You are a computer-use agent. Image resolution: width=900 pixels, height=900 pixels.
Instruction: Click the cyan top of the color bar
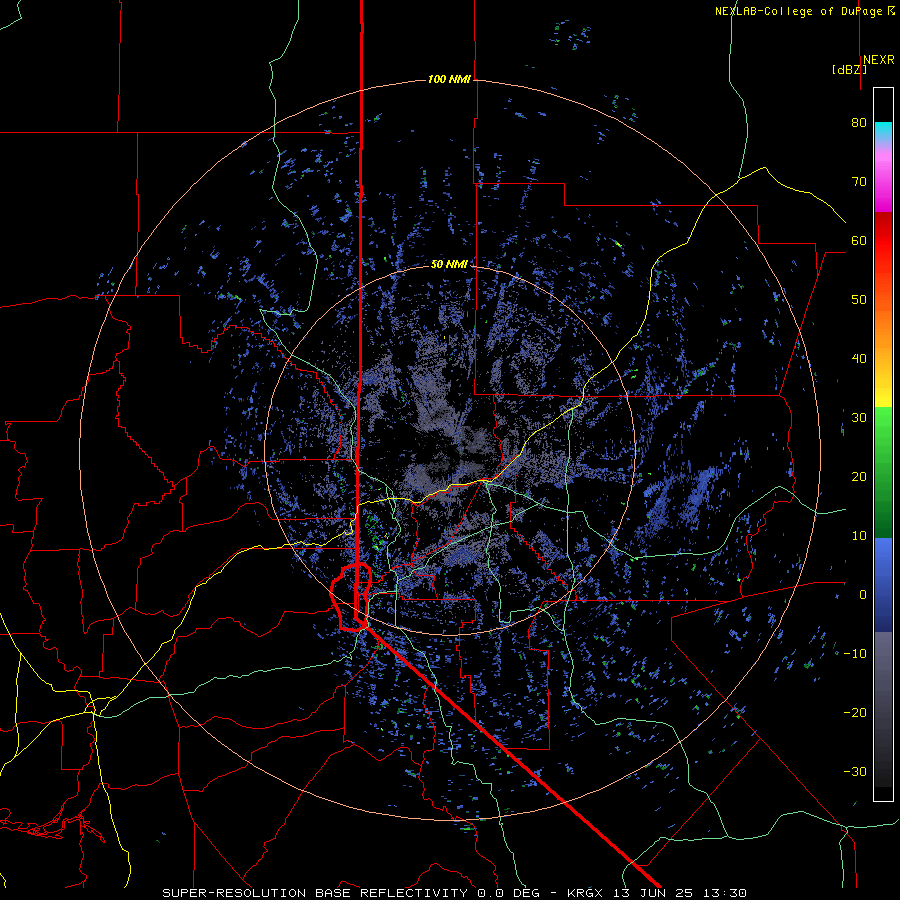(883, 129)
